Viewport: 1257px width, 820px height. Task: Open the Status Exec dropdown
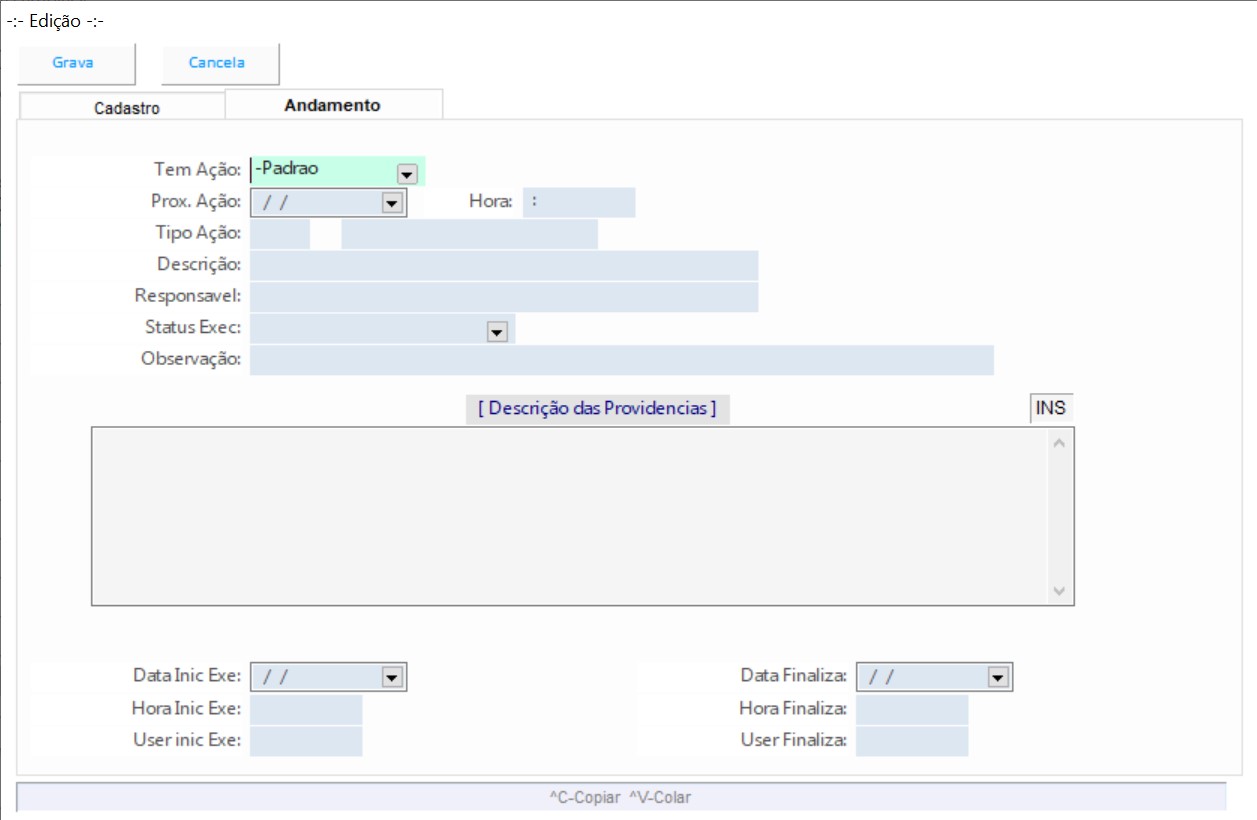(497, 332)
